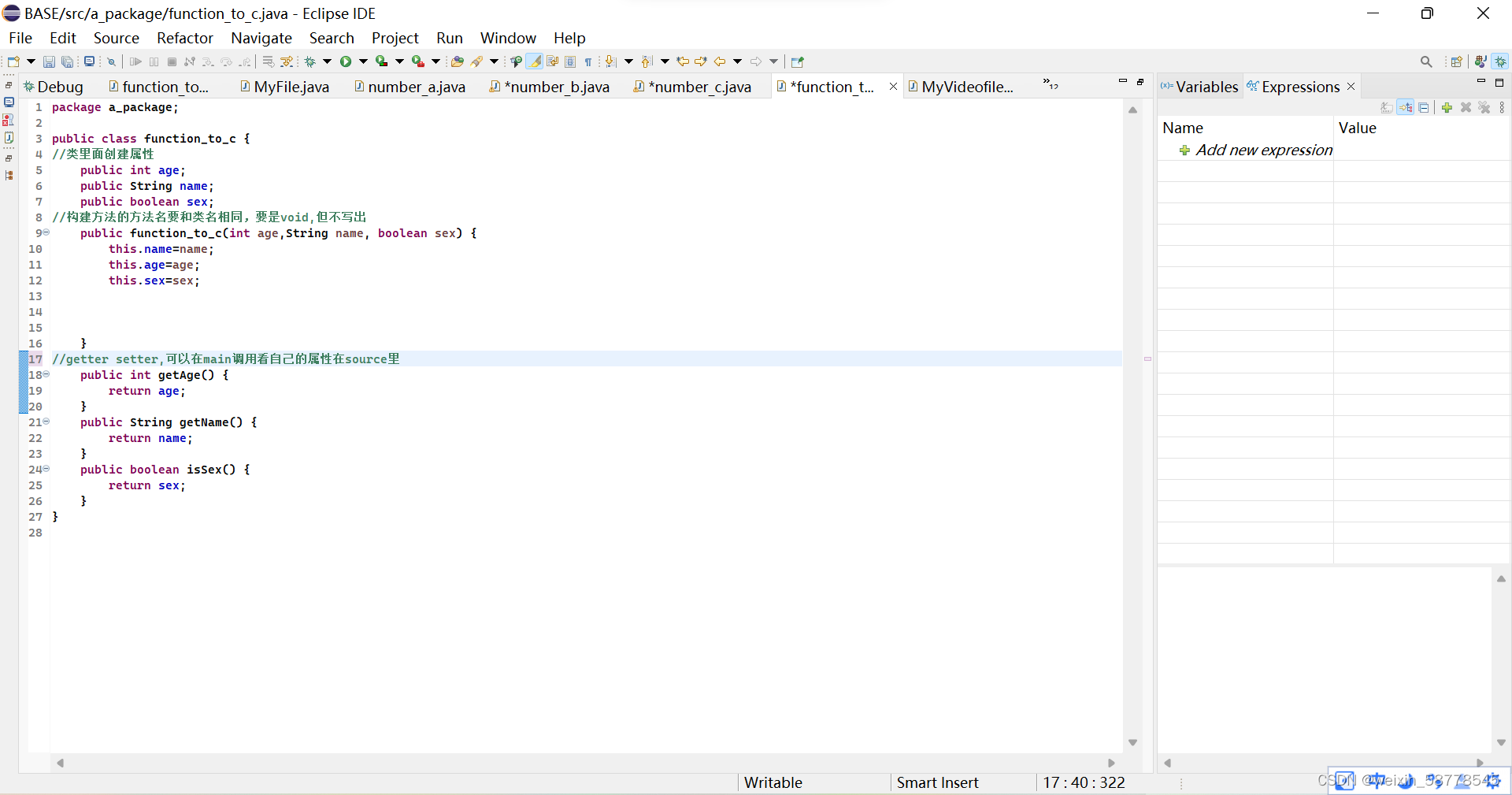Click the Add new expression link
The width and height of the screenshot is (1512, 795).
1263,150
